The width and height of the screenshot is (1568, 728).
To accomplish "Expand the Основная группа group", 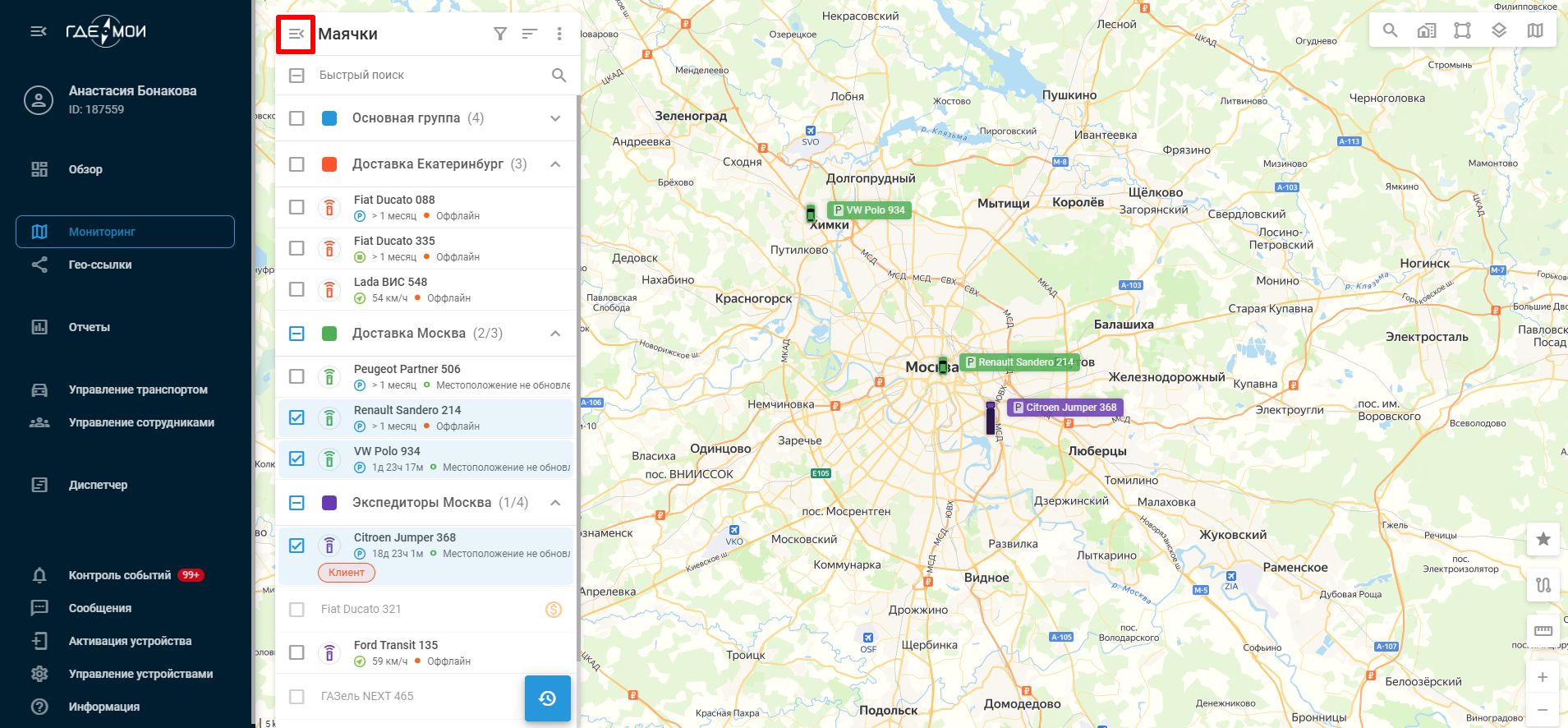I will tap(555, 118).
